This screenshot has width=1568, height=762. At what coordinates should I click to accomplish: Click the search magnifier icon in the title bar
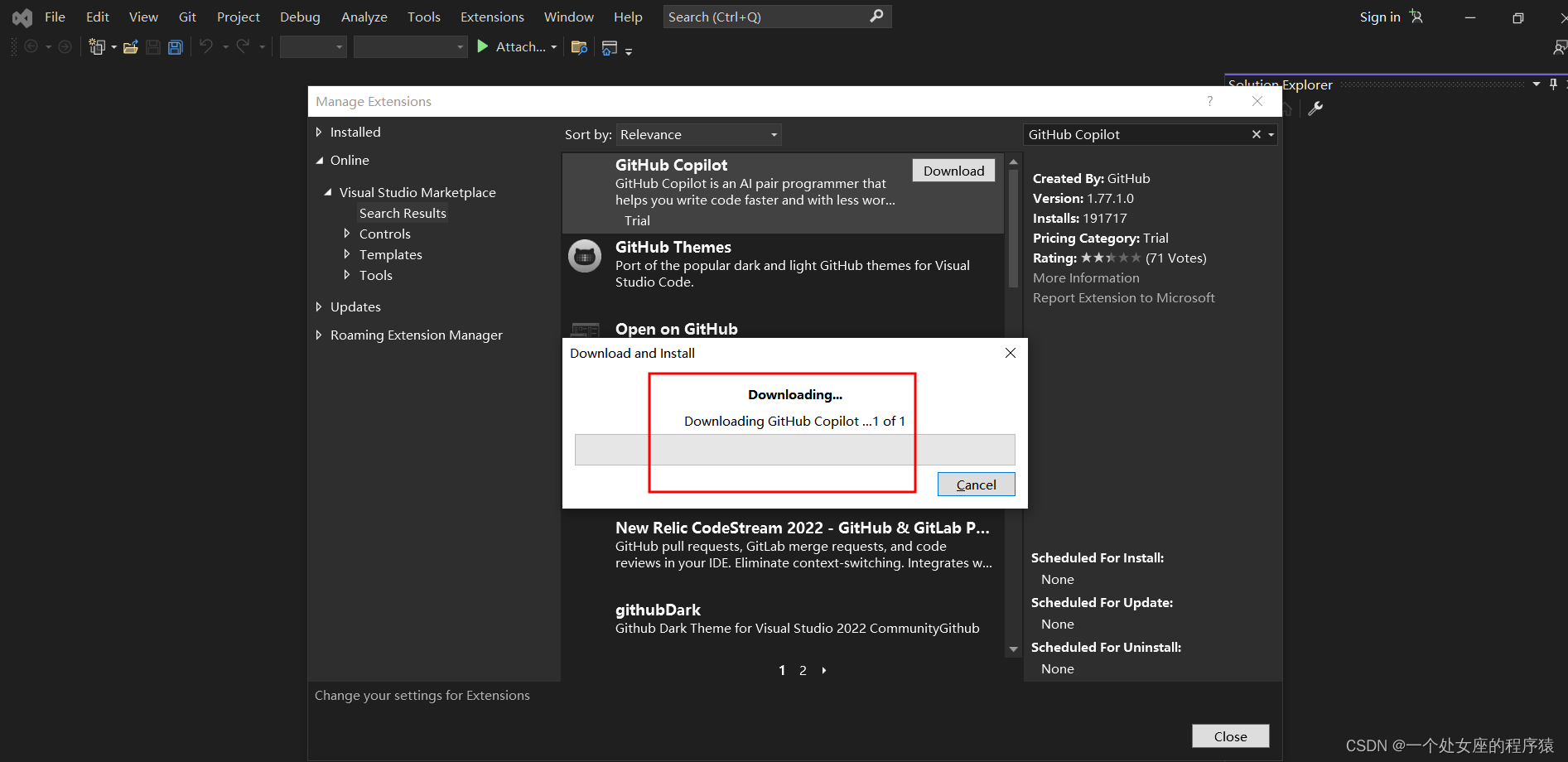pos(876,16)
